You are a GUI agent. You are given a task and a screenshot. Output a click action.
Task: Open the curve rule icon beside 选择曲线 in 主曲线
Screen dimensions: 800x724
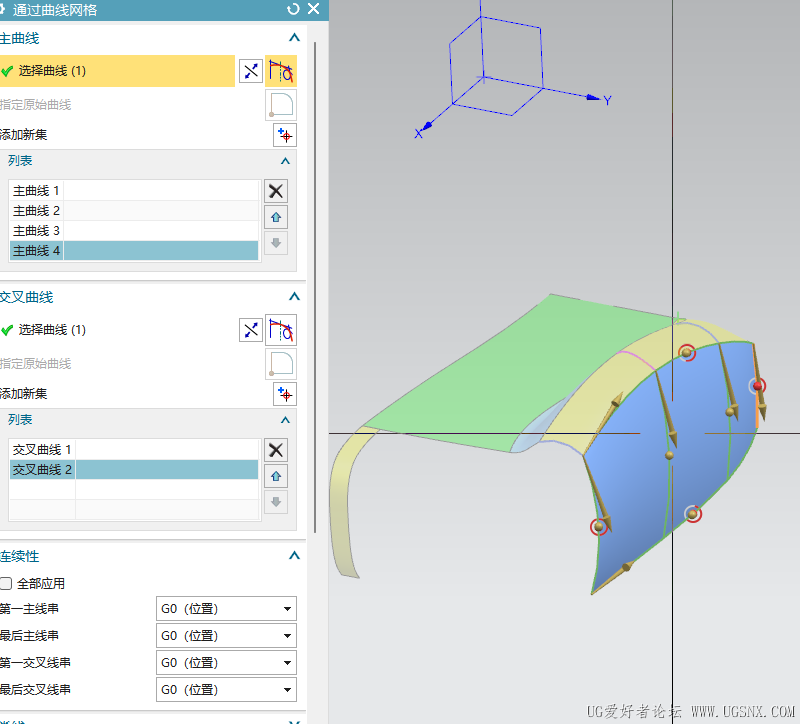(x=281, y=71)
